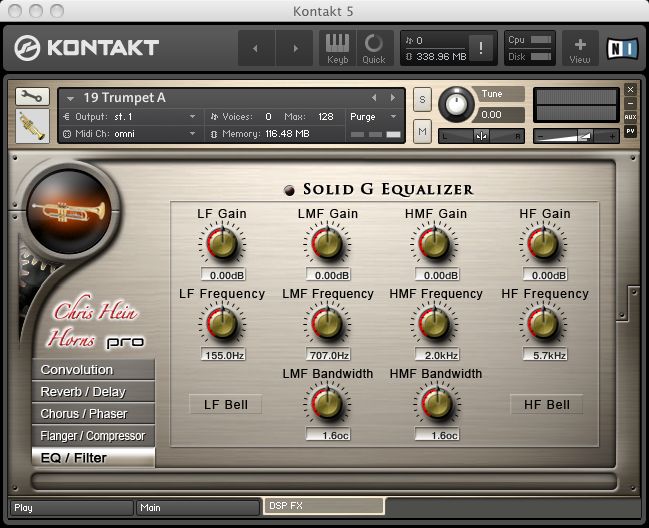The image size is (649, 528).
Task: Click the HMF Bandwidth knob
Action: coord(437,403)
